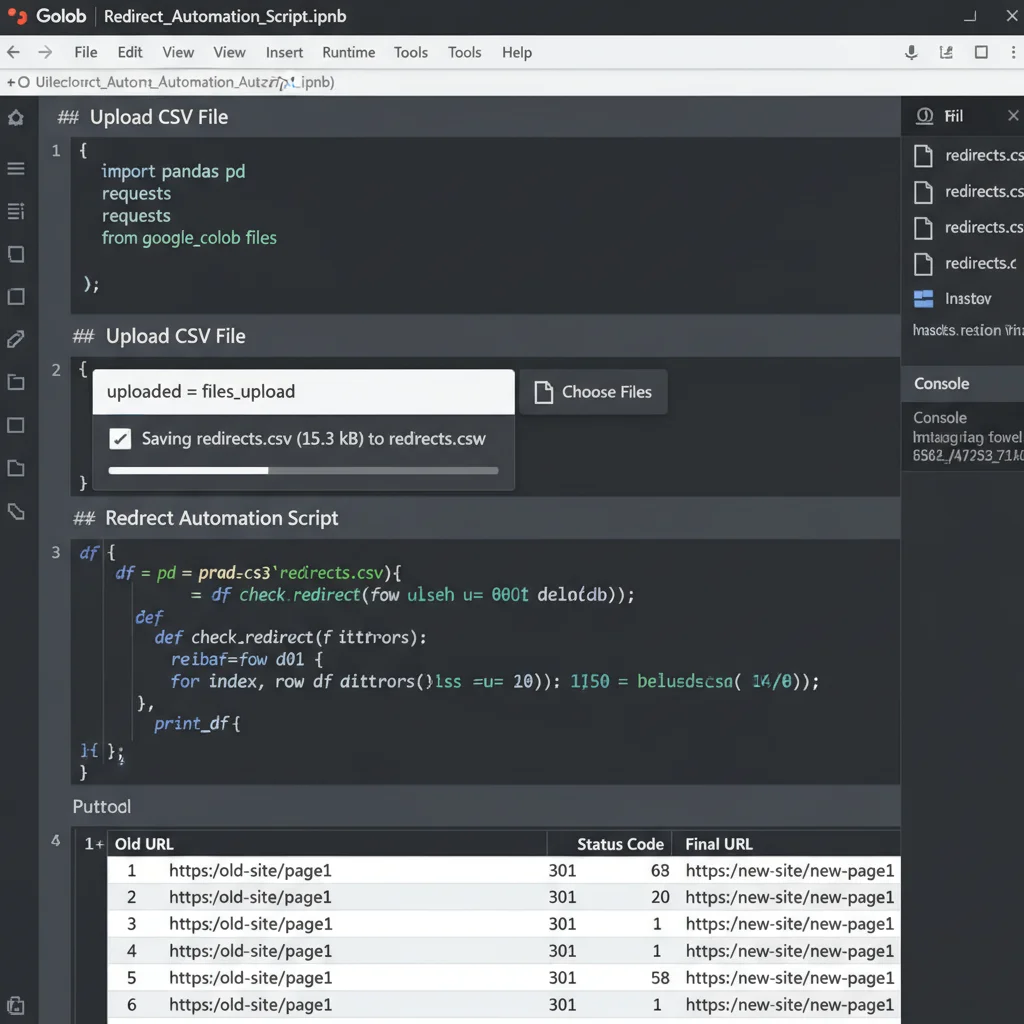
Task: Go back with the left arrow
Action: pyautogui.click(x=13, y=52)
